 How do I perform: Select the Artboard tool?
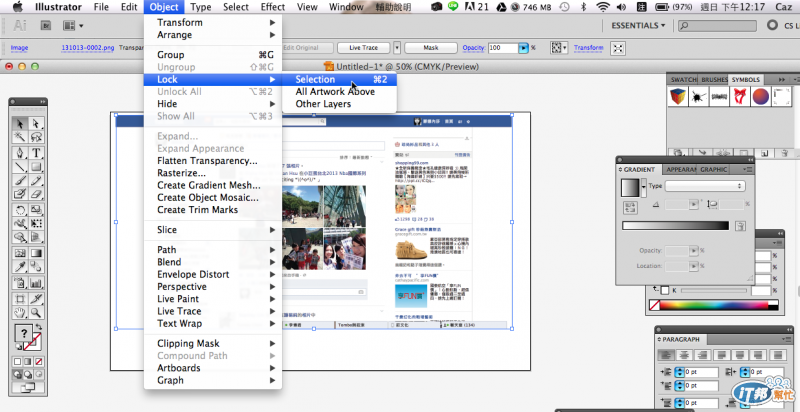pos(20,299)
